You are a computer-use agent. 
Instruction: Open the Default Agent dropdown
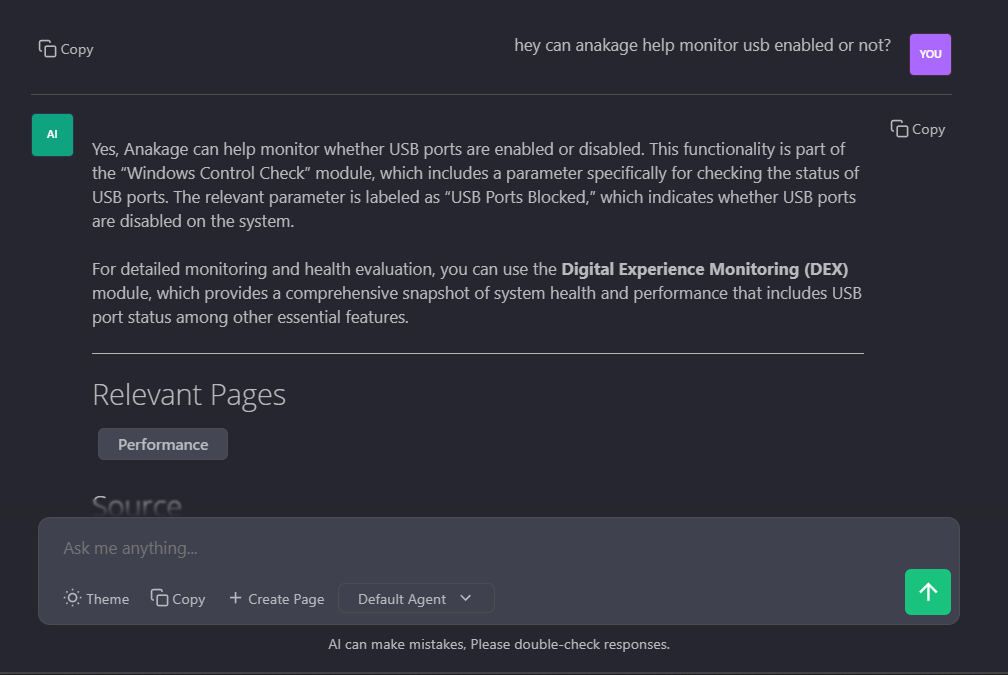tap(416, 598)
